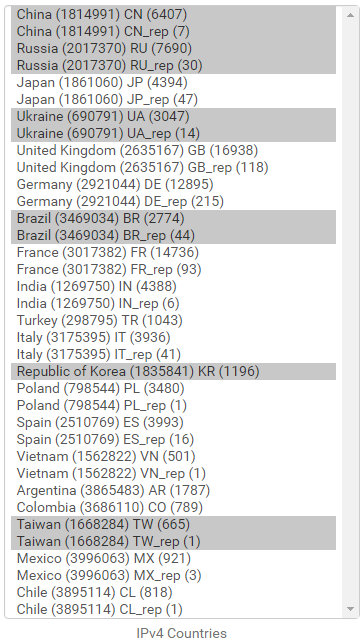Image resolution: width=363 pixels, height=642 pixels.
Task: Choose Argentina AR (1787) option
Action: pyautogui.click(x=174, y=490)
